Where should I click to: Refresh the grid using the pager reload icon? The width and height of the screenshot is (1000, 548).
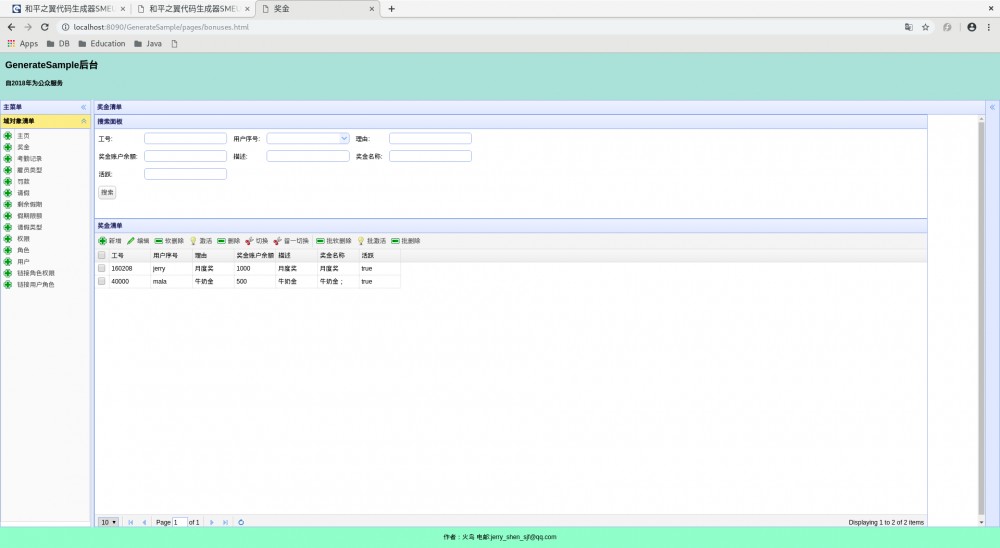(241, 522)
